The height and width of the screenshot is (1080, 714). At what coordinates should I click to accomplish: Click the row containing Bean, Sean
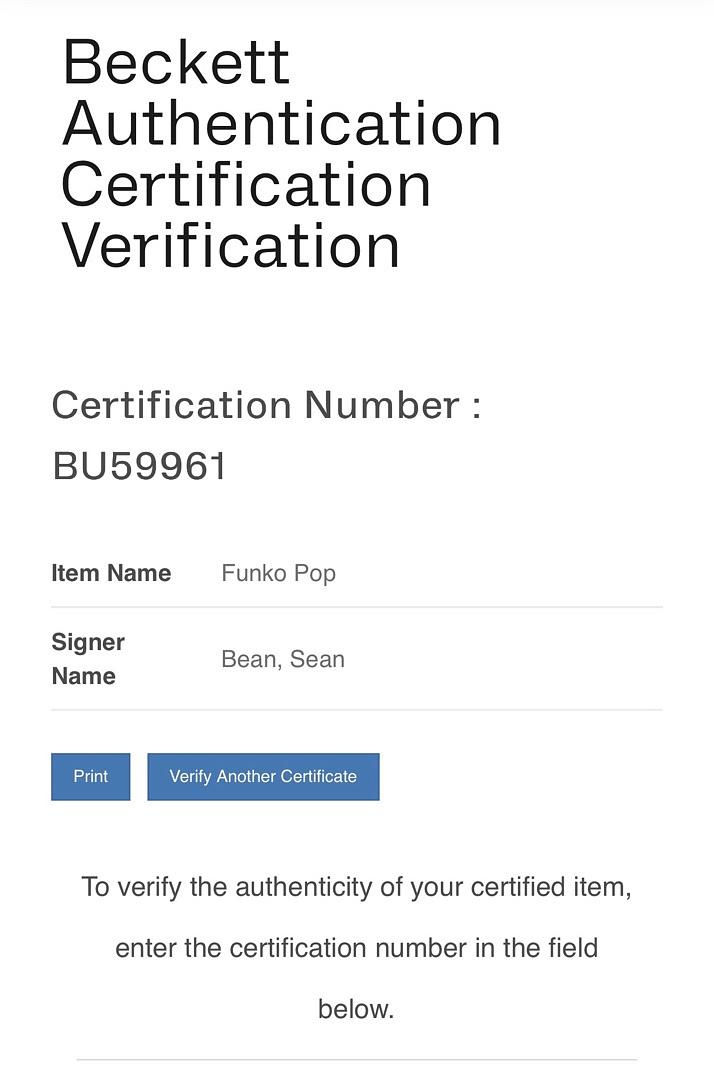click(357, 659)
